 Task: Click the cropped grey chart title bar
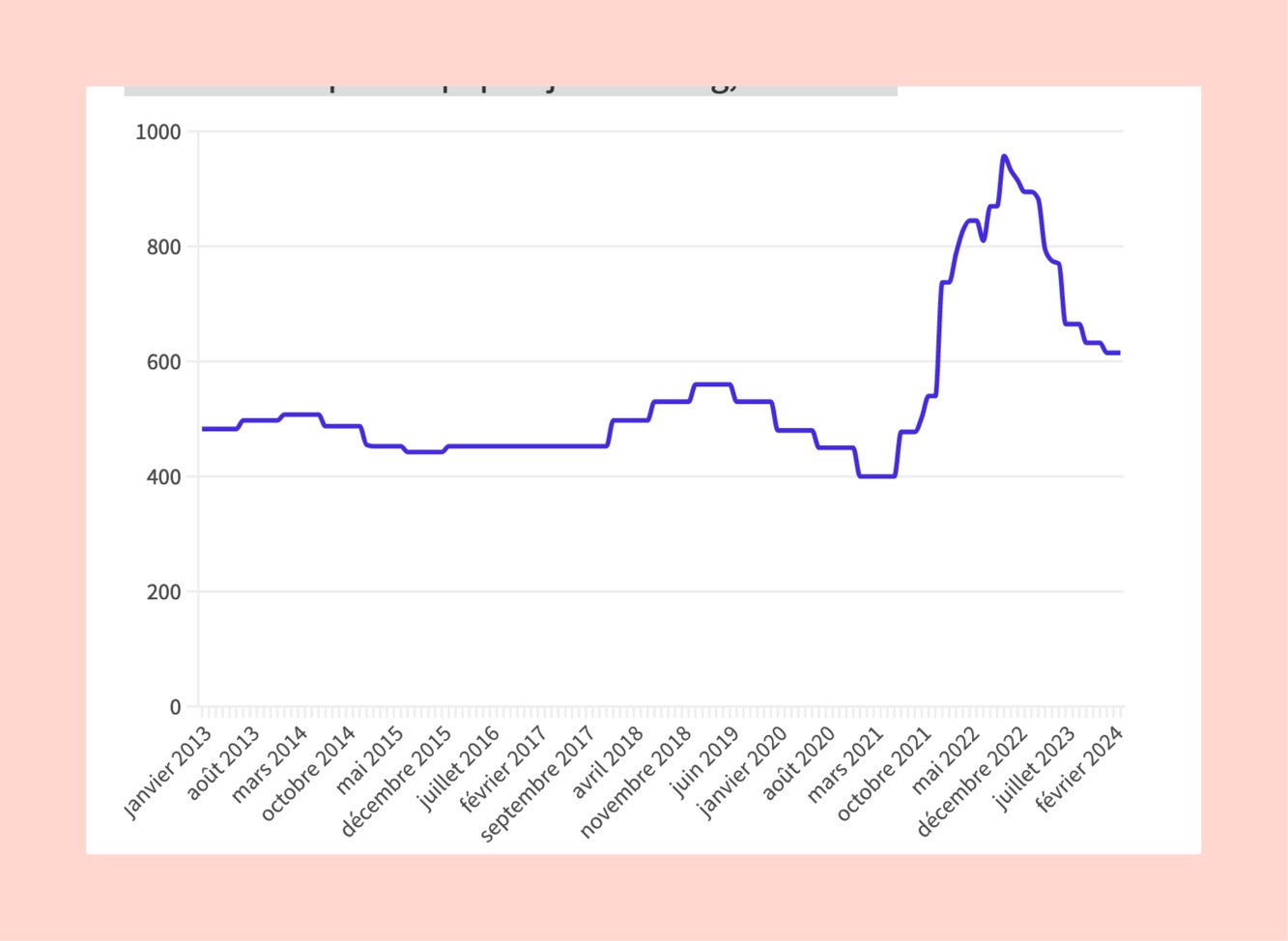(x=510, y=90)
